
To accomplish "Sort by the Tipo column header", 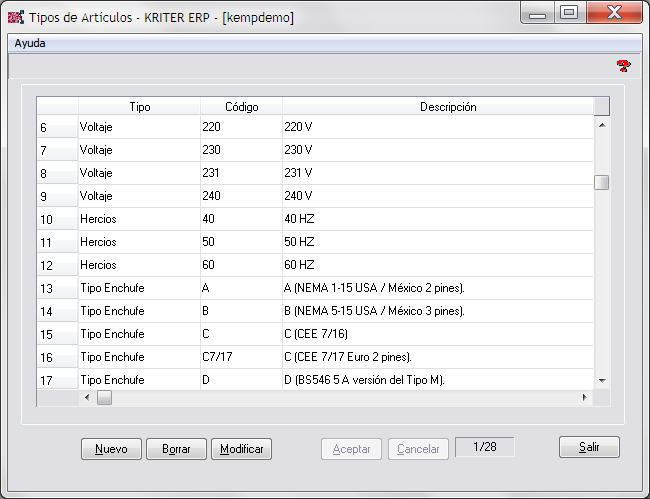I will 140,106.
